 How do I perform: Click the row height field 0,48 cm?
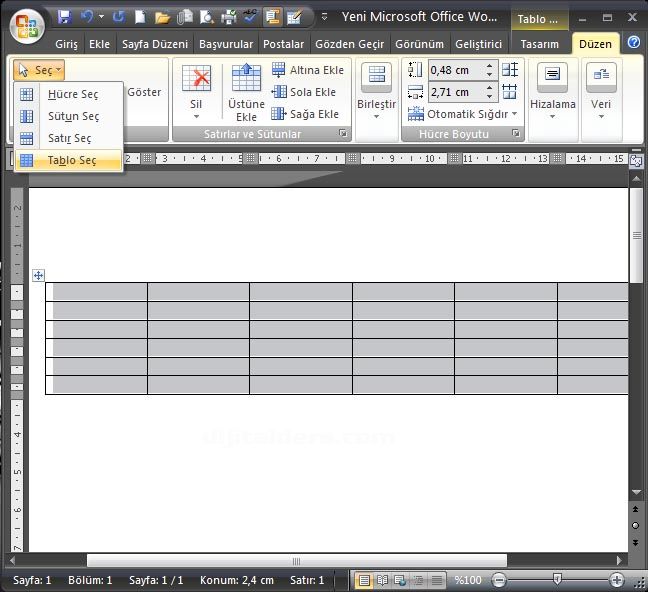[x=455, y=70]
